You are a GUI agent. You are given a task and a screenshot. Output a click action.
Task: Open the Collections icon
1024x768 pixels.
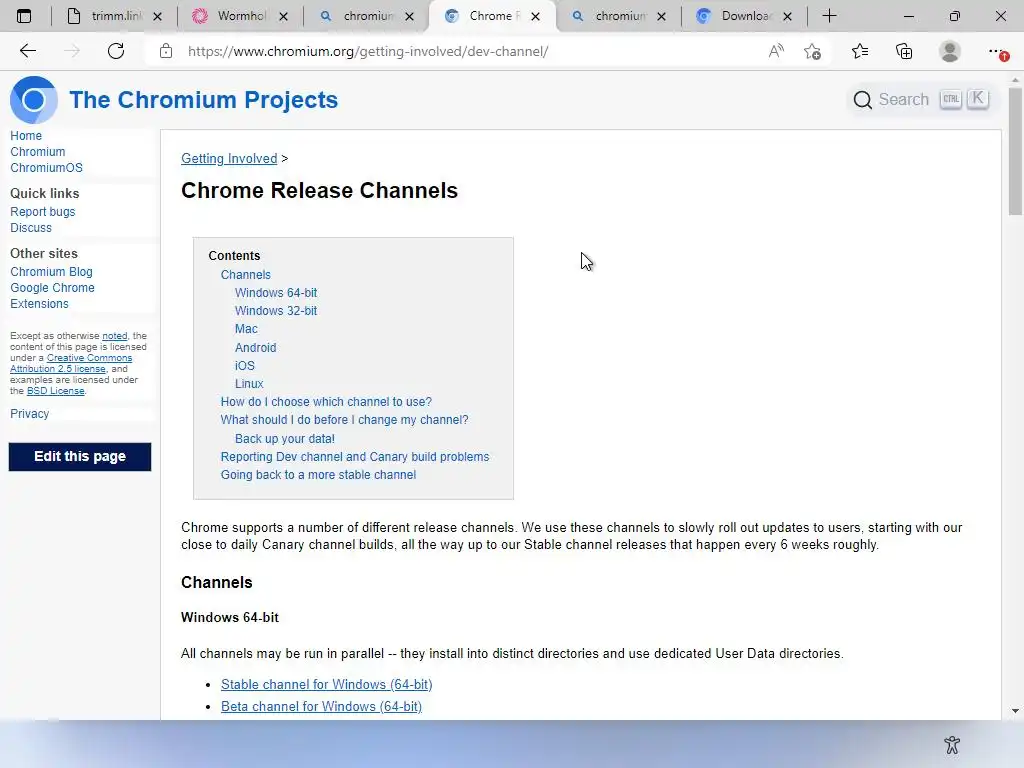click(904, 51)
